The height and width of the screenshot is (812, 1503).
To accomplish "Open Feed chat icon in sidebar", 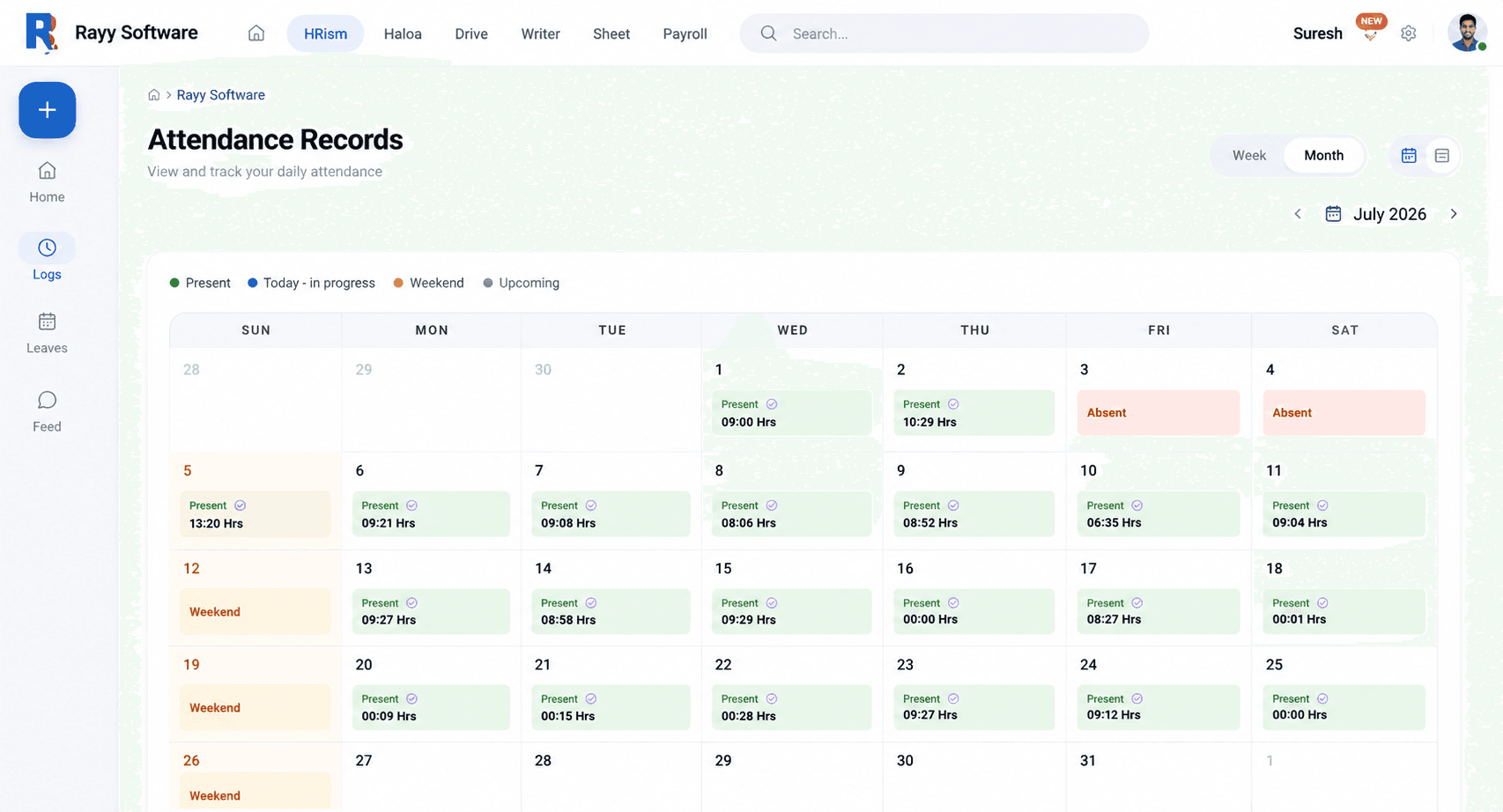I will tap(47, 401).
